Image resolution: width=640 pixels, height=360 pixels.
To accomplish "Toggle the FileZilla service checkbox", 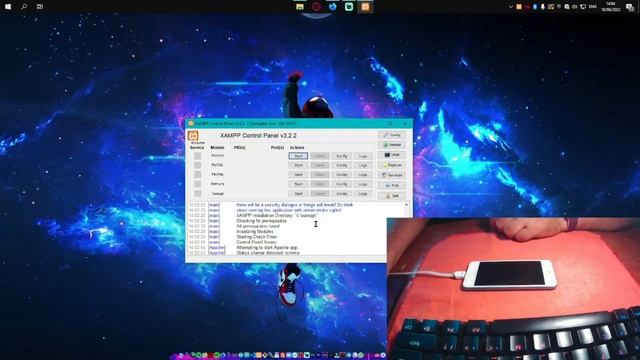I will (198, 174).
